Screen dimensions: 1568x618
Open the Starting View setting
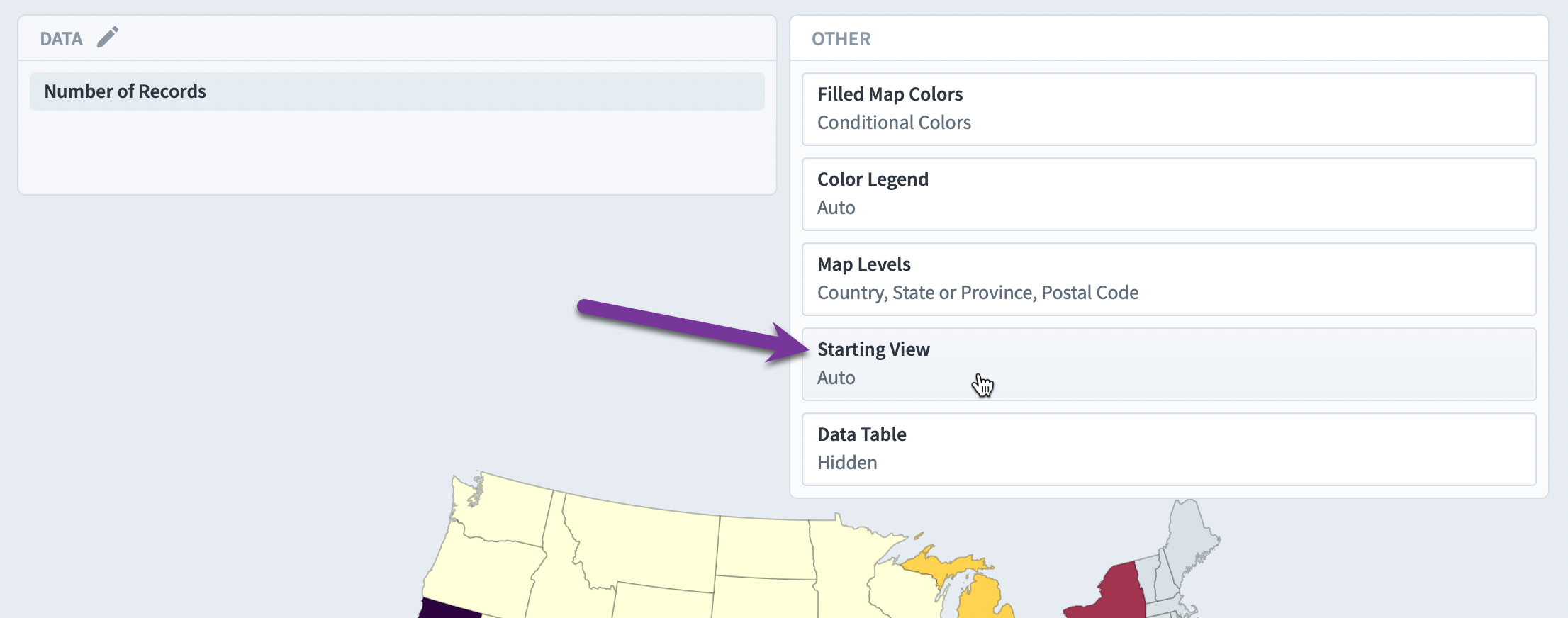[1169, 364]
